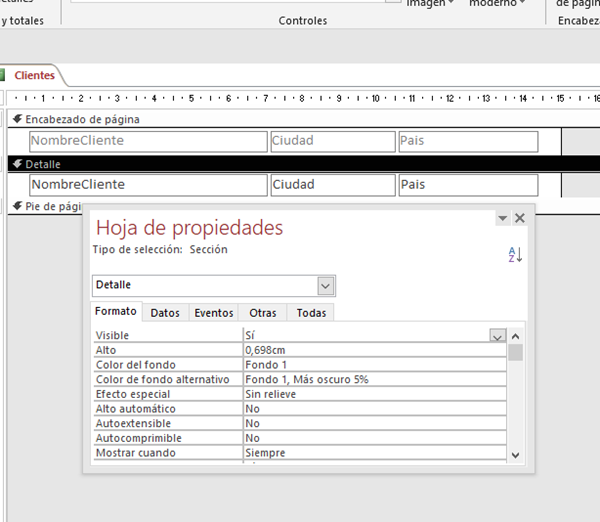Select Ciudad text box in Detalle section
The height and width of the screenshot is (522, 600).
332,185
